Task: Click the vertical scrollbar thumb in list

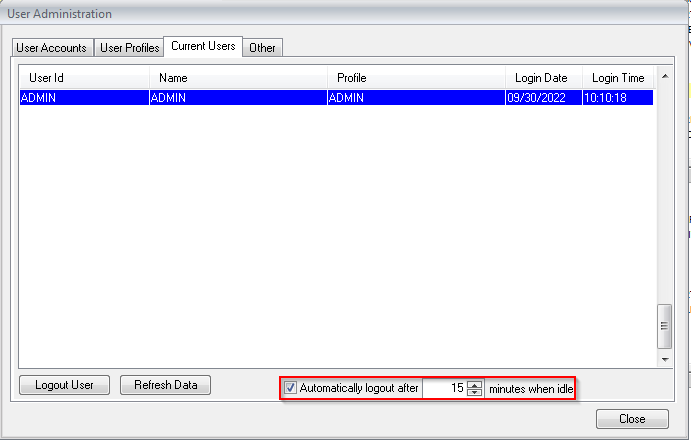Action: (663, 324)
